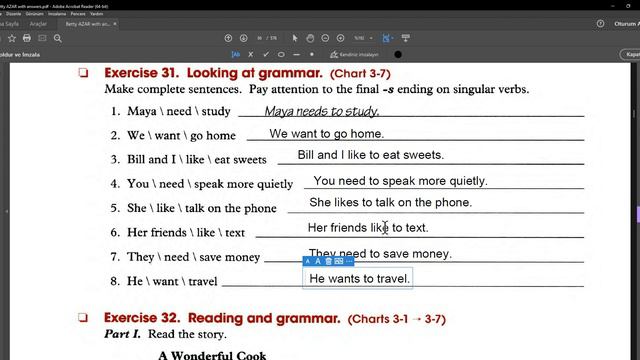Delete the text box with trash icon
This screenshot has width=640, height=360.
click(328, 261)
